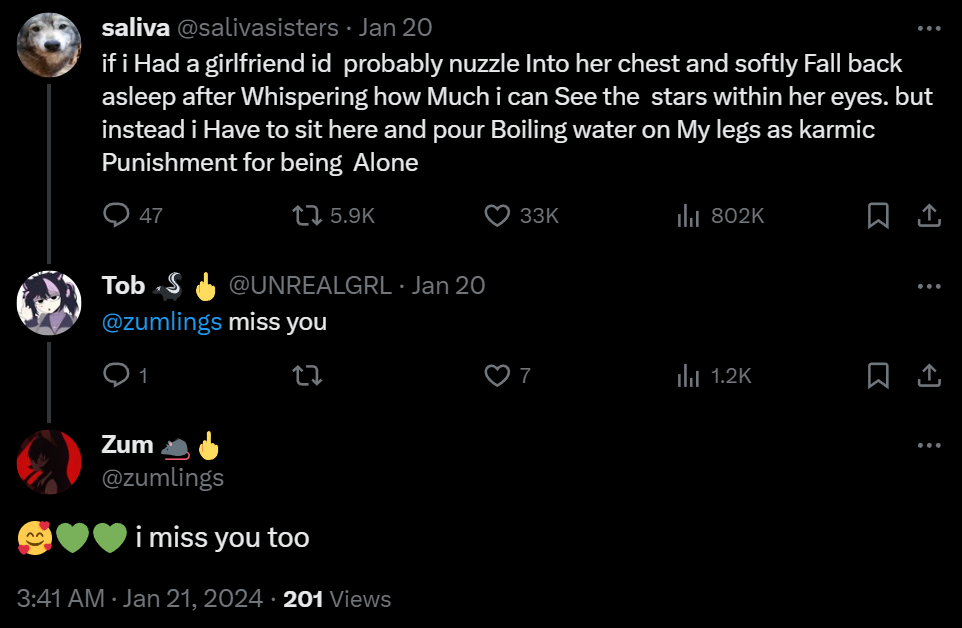Viewport: 962px width, 628px height.
Task: Reply to saliva's tweet
Action: (118, 215)
